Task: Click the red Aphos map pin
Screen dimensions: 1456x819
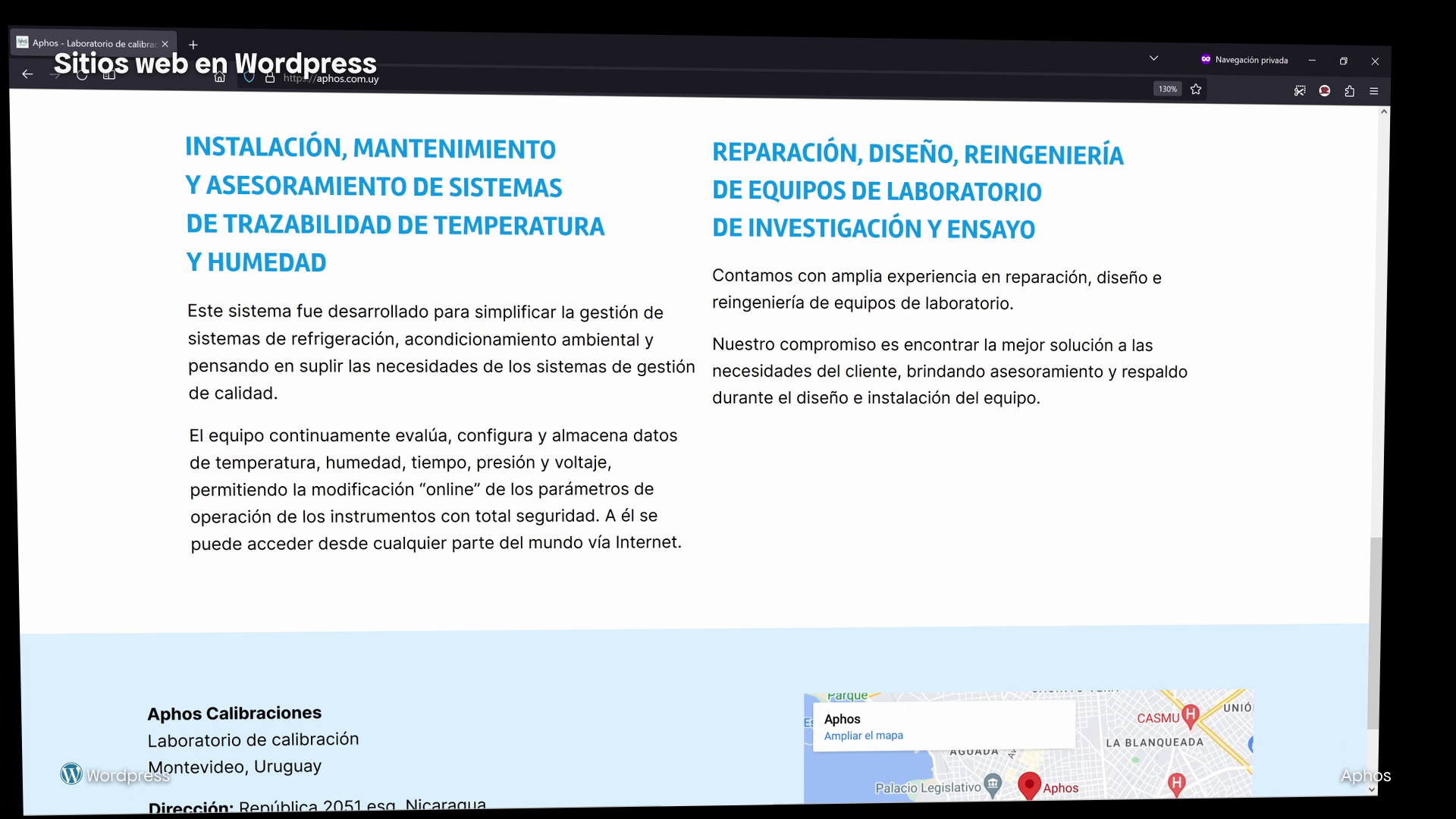Action: tap(1029, 786)
